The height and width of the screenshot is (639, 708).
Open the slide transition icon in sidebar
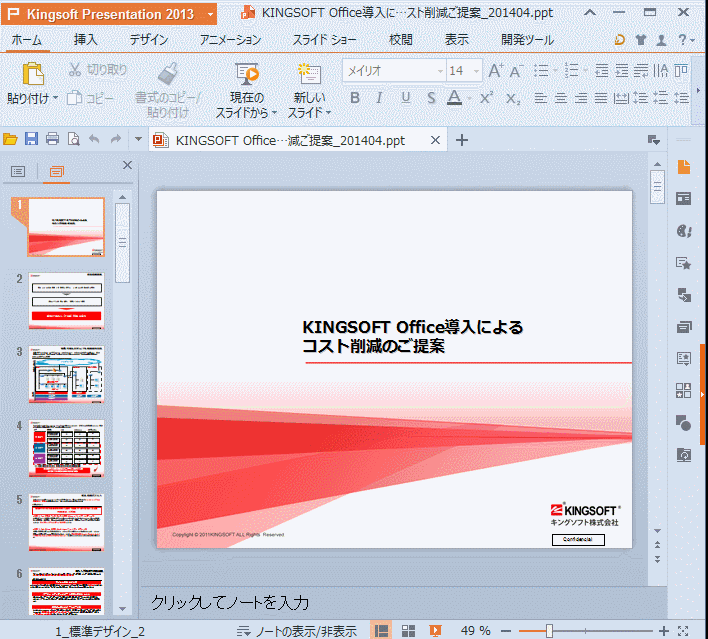point(684,295)
